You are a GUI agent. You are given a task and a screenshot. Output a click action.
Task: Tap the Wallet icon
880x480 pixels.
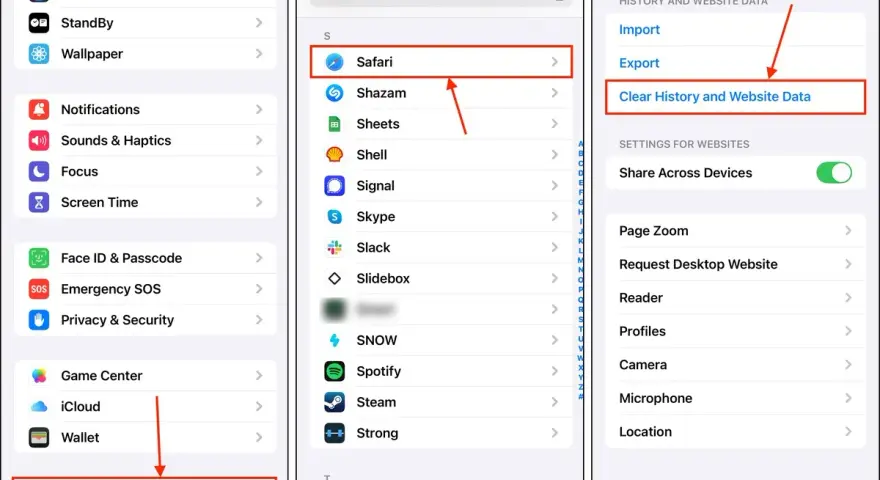[x=39, y=437]
